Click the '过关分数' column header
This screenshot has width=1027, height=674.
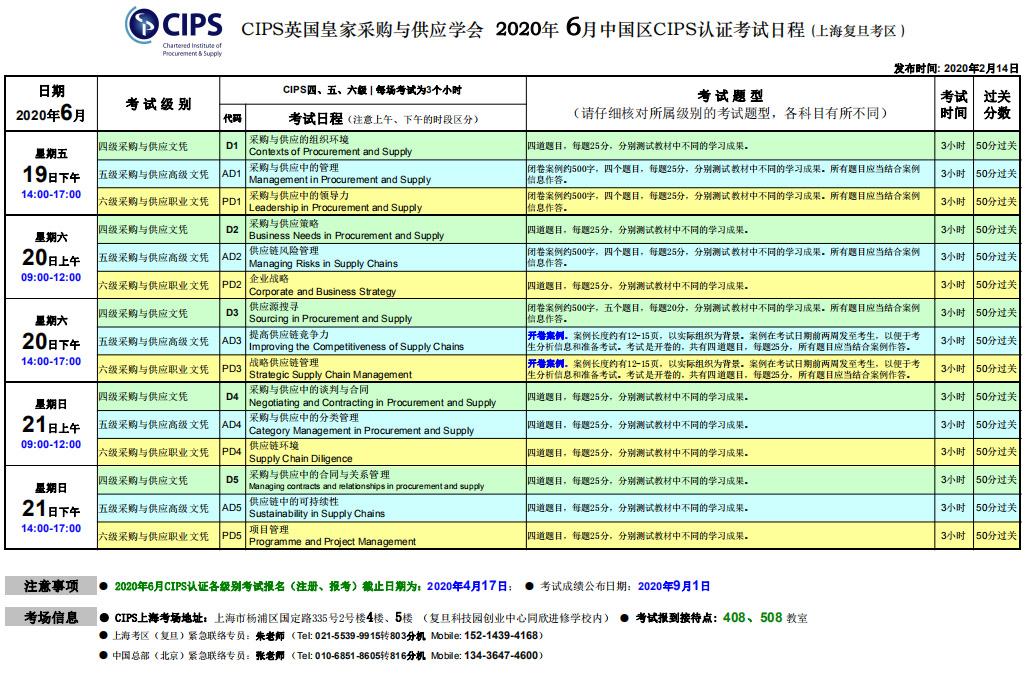[997, 104]
